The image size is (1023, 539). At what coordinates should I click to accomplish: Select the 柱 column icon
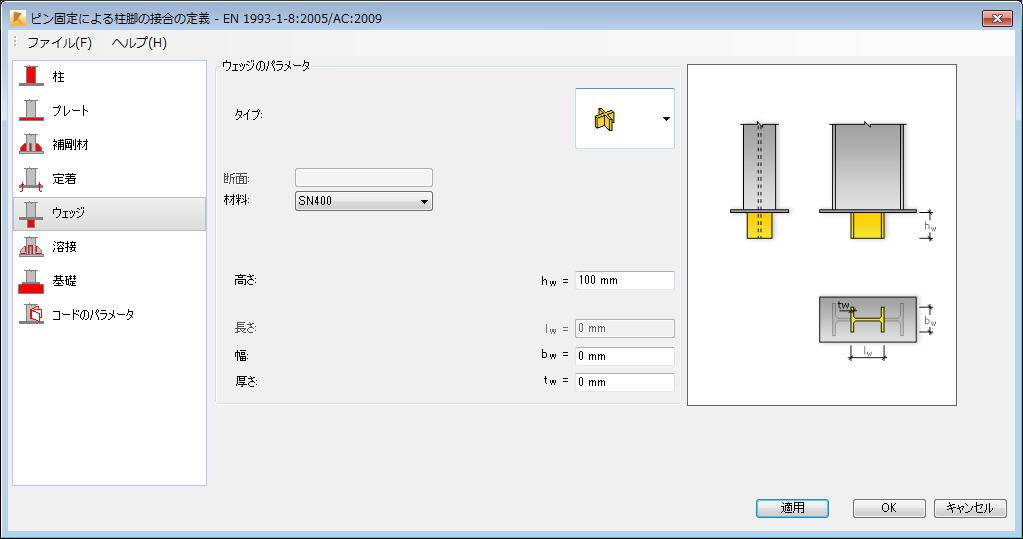(x=31, y=76)
